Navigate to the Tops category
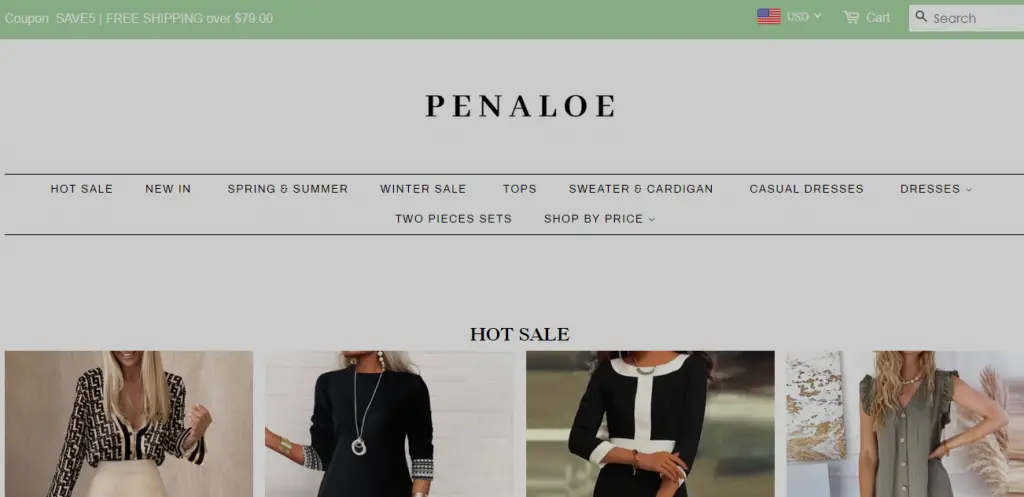This screenshot has height=497, width=1024. [x=519, y=189]
